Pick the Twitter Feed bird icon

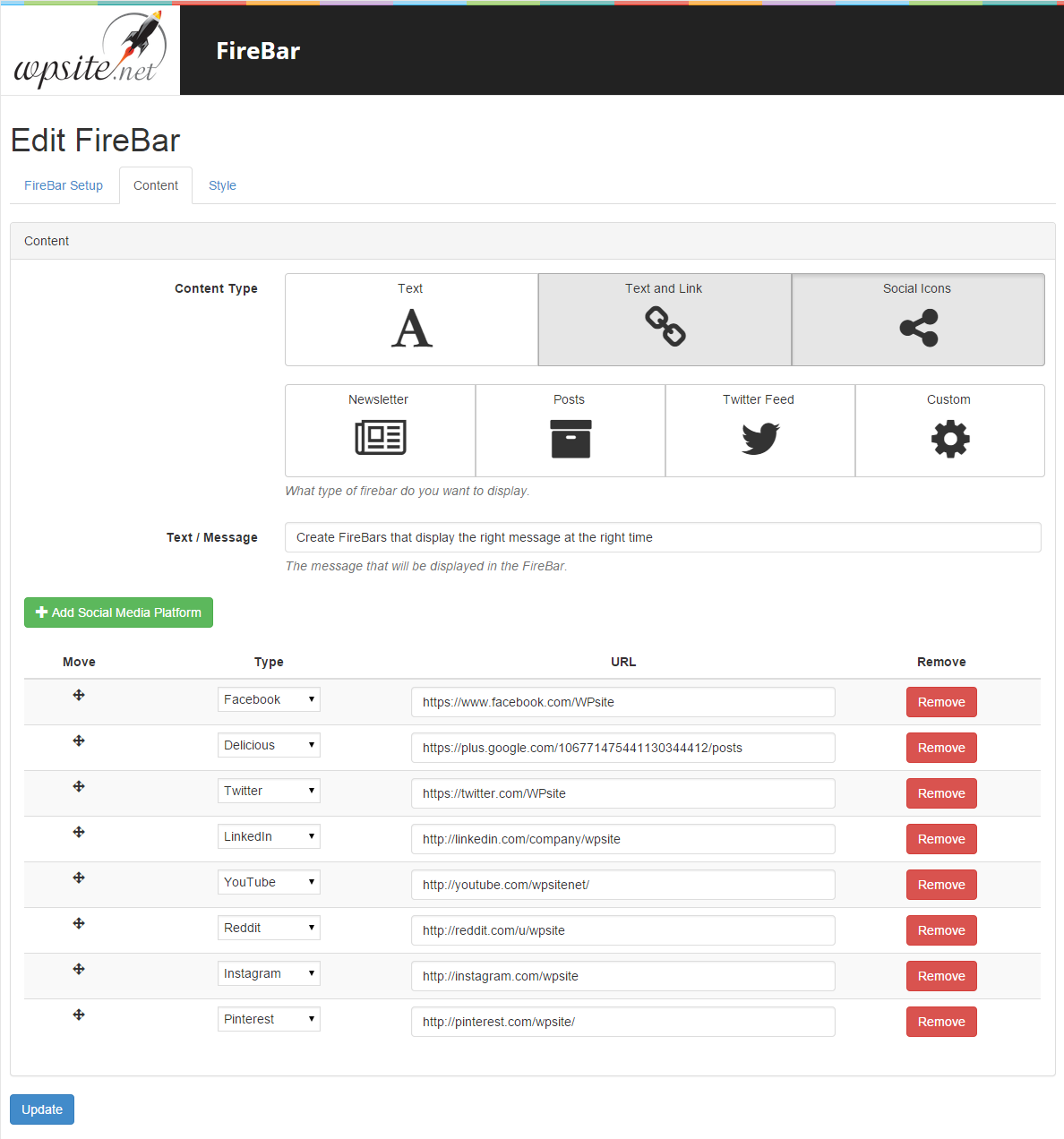[760, 439]
